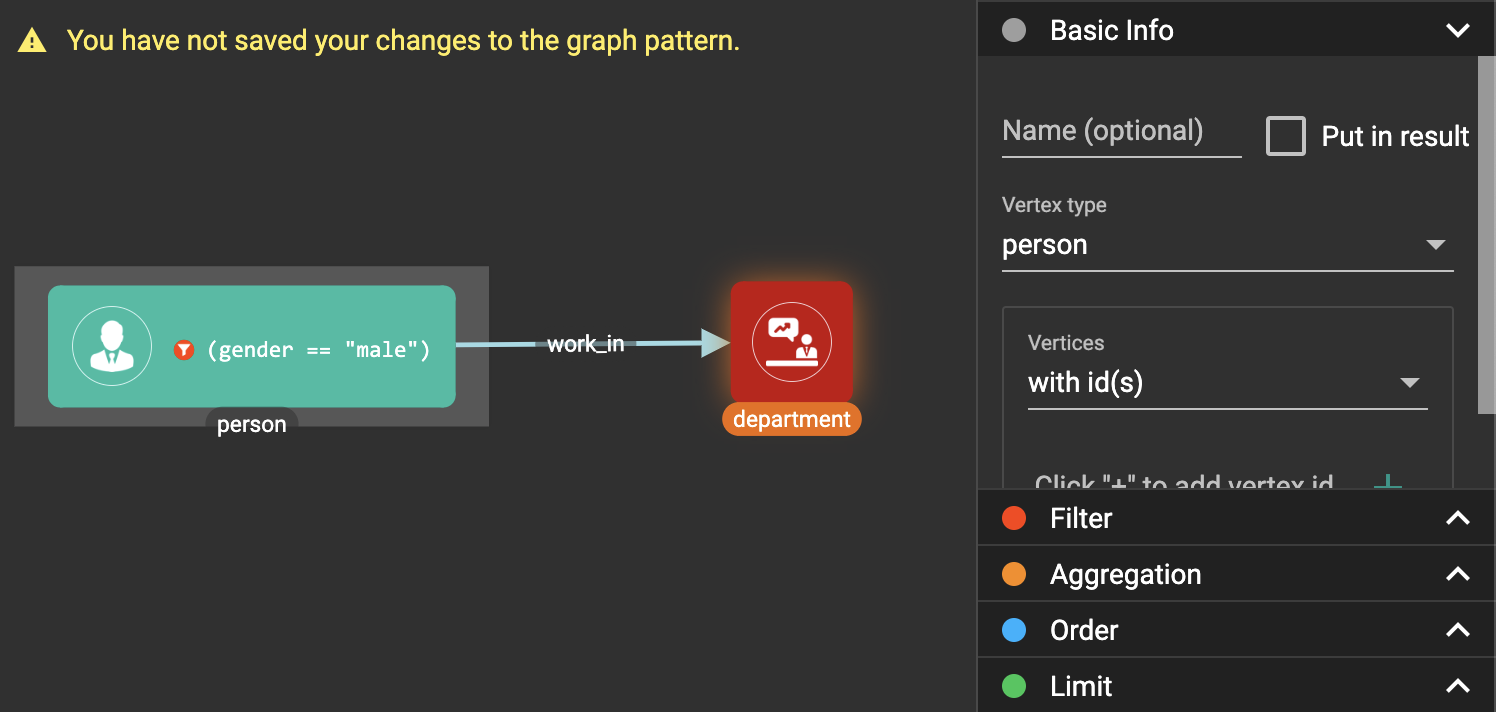
Task: Click the red filter icon on person node
Action: click(x=183, y=350)
